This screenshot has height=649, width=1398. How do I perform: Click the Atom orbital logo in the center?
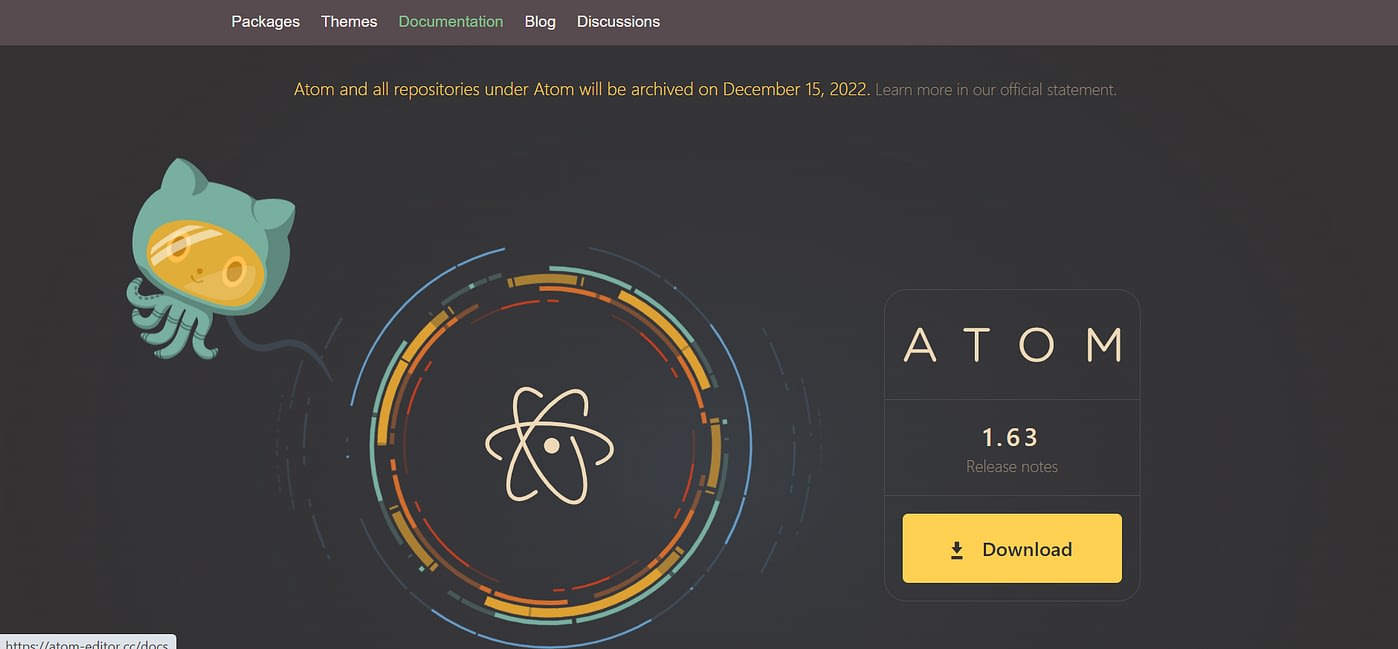tap(550, 444)
